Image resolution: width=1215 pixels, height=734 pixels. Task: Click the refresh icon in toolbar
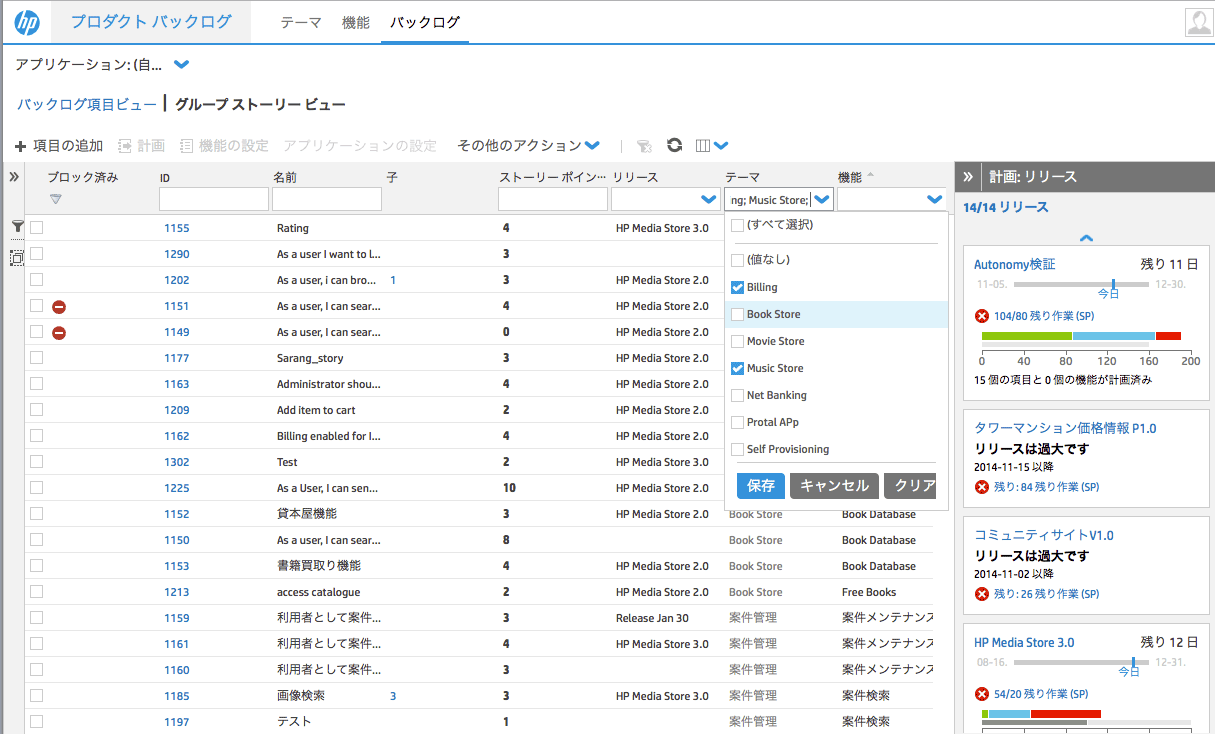click(675, 145)
